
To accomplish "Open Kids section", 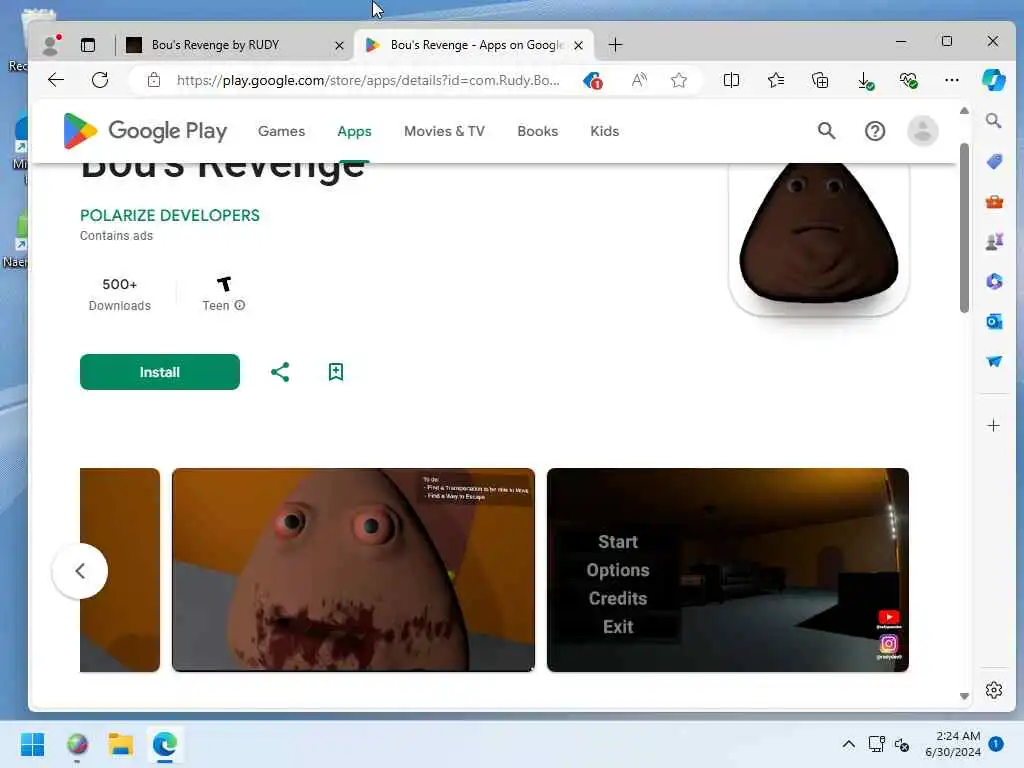I will 604,131.
